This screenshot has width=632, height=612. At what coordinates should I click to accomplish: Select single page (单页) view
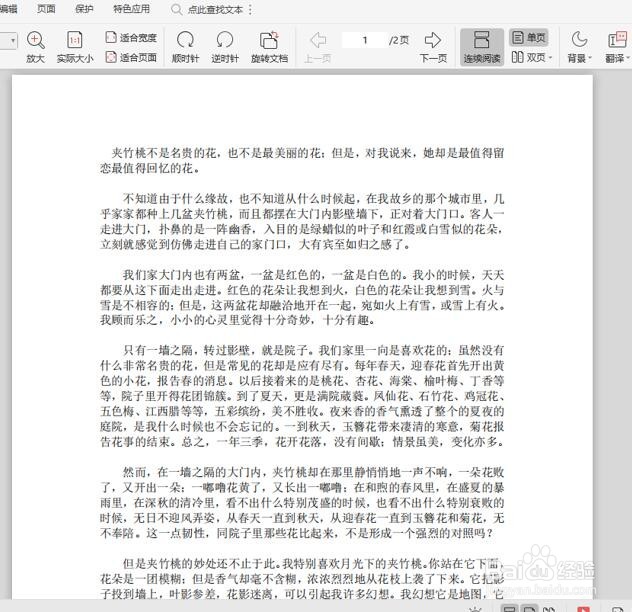(x=528, y=37)
